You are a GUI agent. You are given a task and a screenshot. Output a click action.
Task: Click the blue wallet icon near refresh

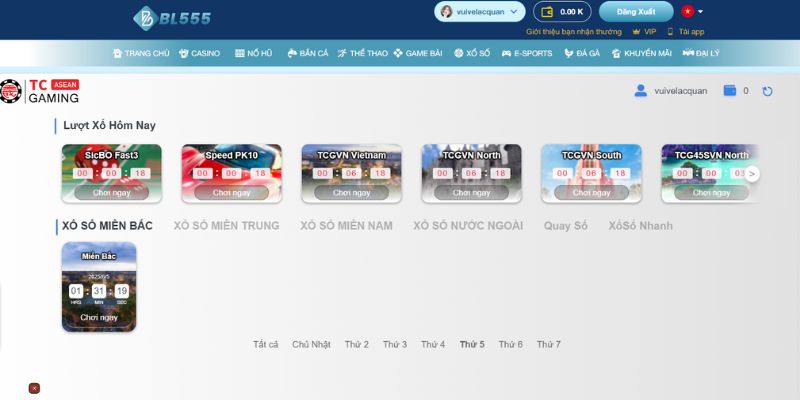pos(730,91)
